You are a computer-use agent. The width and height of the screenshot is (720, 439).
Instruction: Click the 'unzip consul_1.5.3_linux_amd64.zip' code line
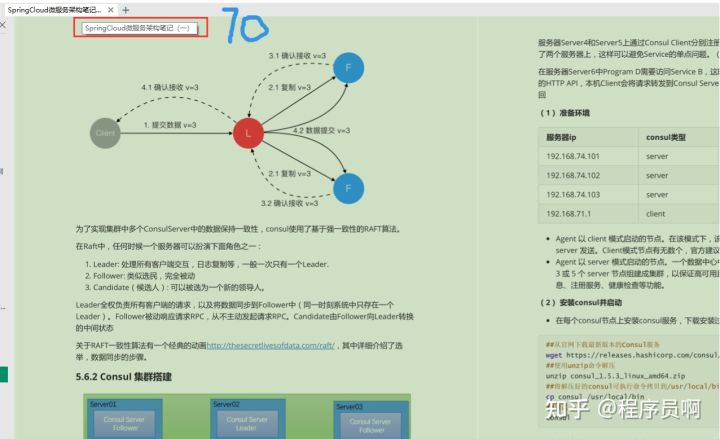(x=615, y=376)
